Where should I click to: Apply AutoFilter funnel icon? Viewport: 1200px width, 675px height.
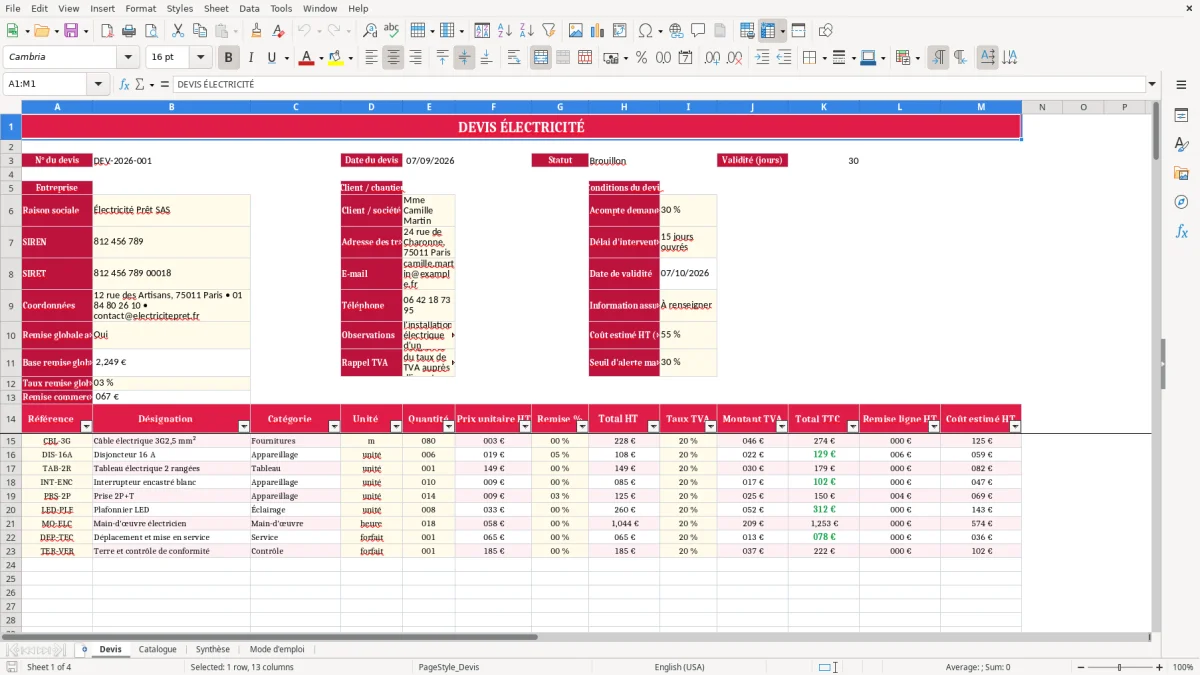pyautogui.click(x=549, y=31)
